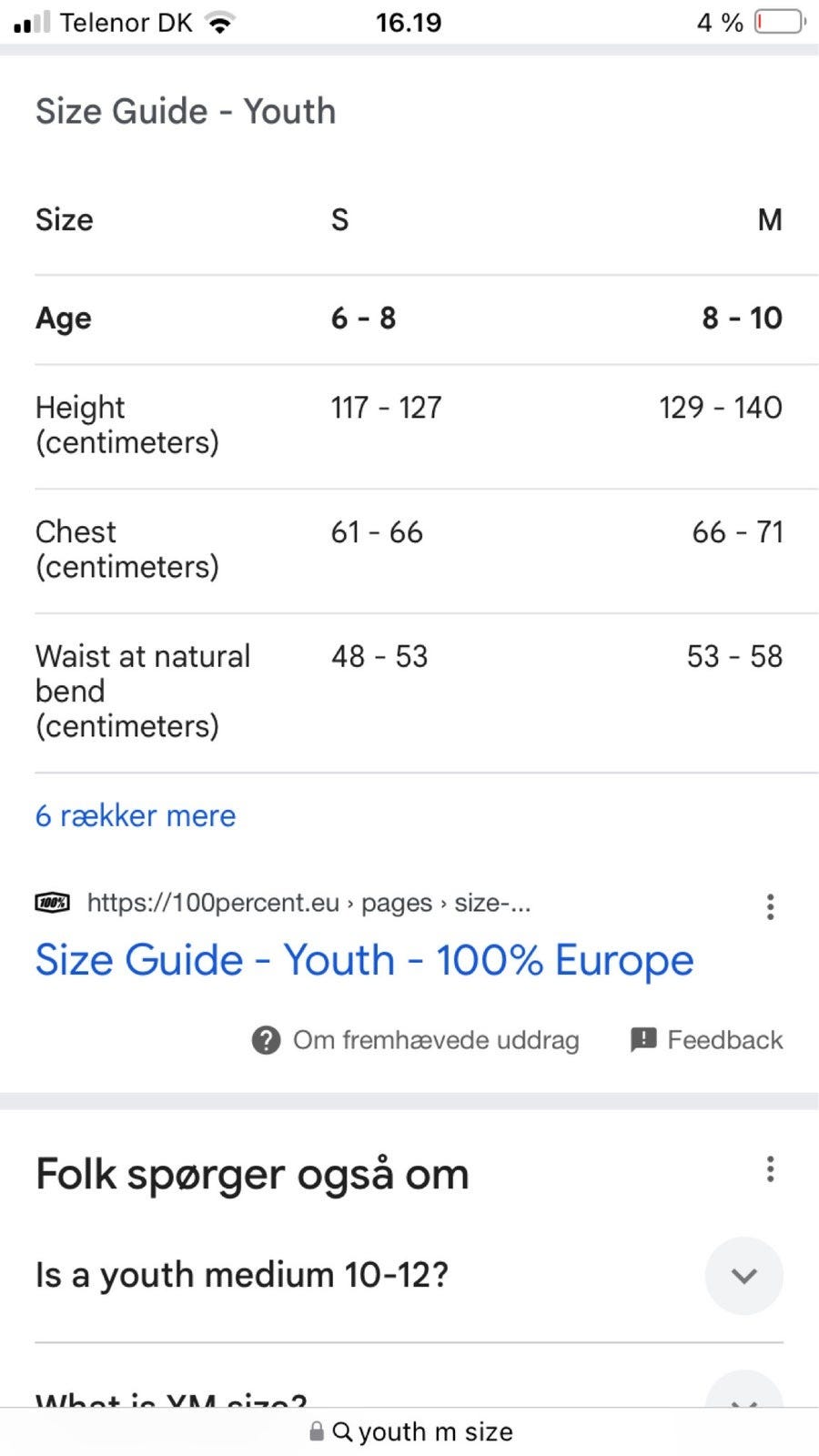819x1456 pixels.
Task: Tap the Wi-Fi icon in status bar
Action: tap(219, 23)
